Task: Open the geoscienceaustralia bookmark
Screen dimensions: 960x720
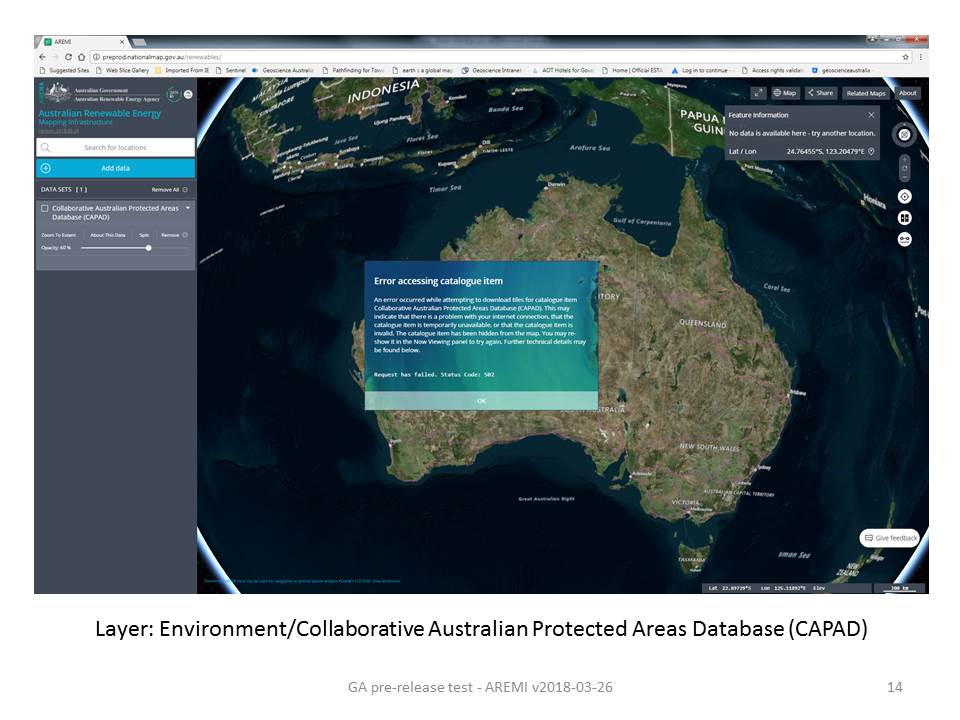Action: coord(841,70)
